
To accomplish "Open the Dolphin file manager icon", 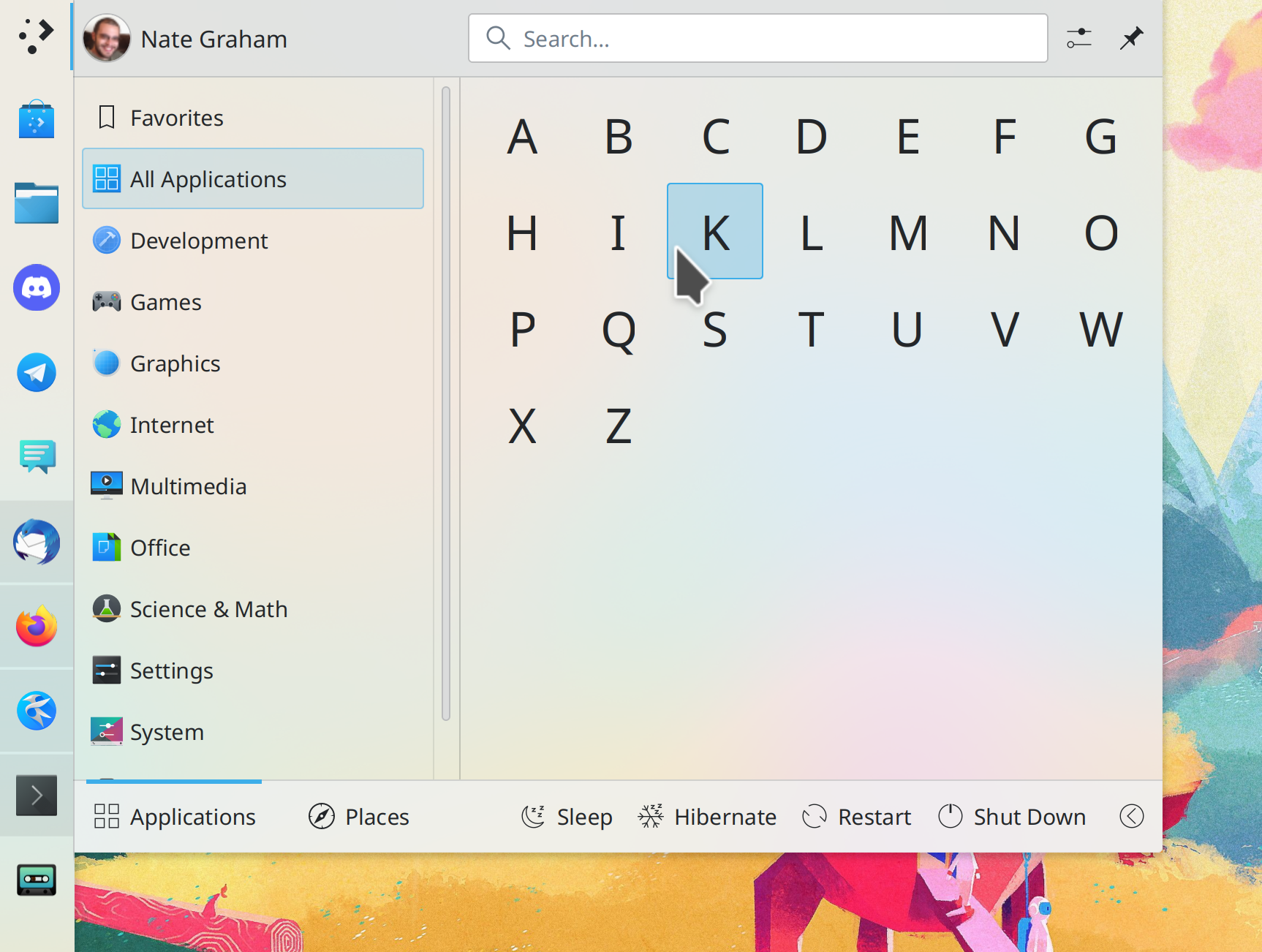I will click(x=37, y=203).
